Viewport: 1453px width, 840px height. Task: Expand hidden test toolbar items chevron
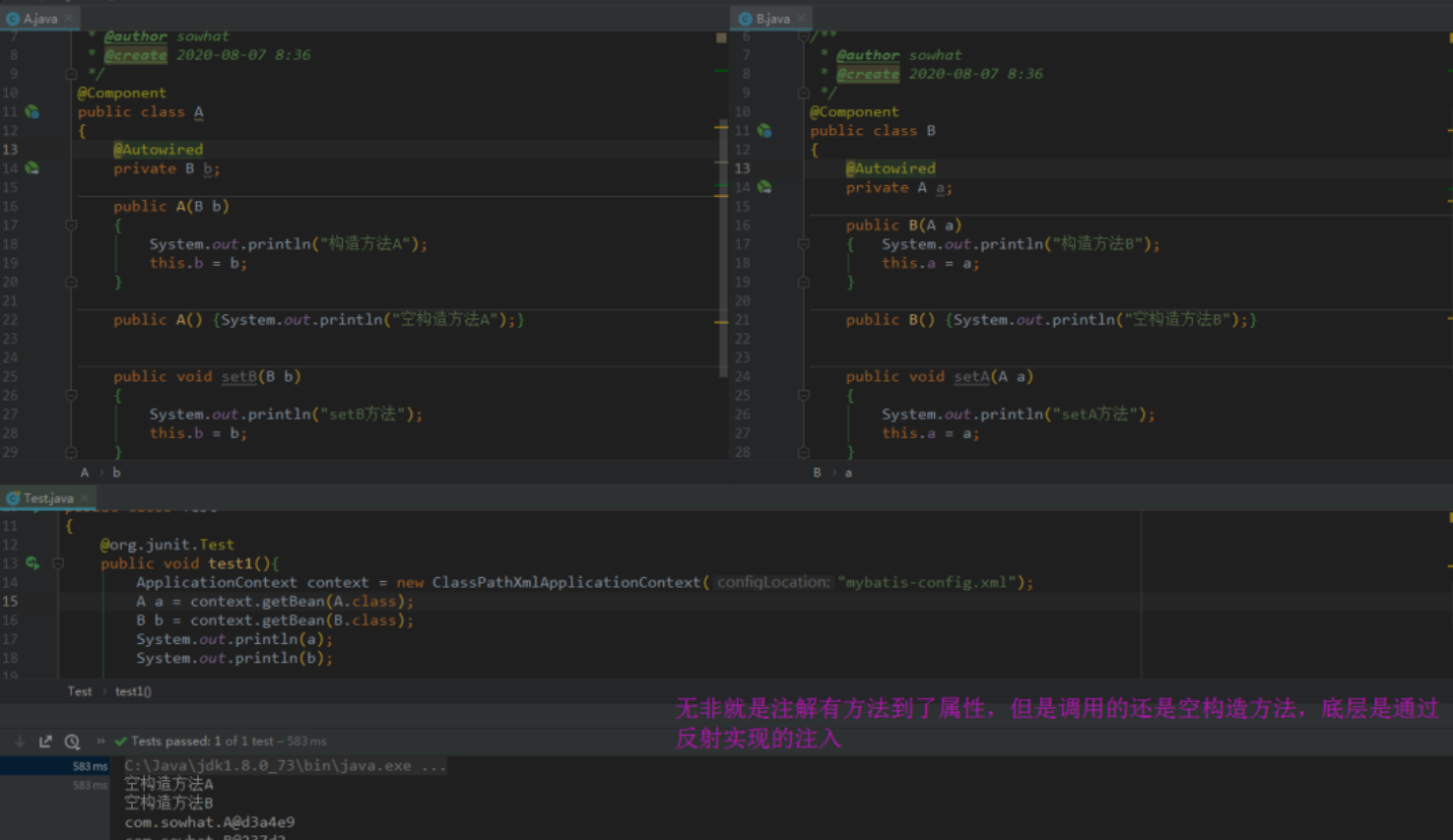100,742
